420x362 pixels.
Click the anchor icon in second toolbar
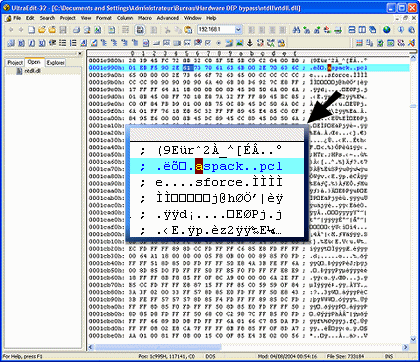pyautogui.click(x=249, y=43)
